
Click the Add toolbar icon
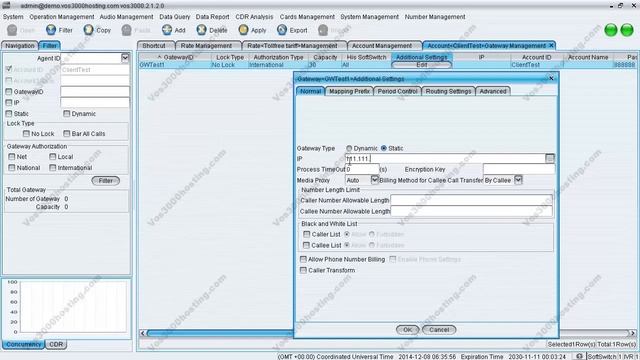(x=167, y=30)
